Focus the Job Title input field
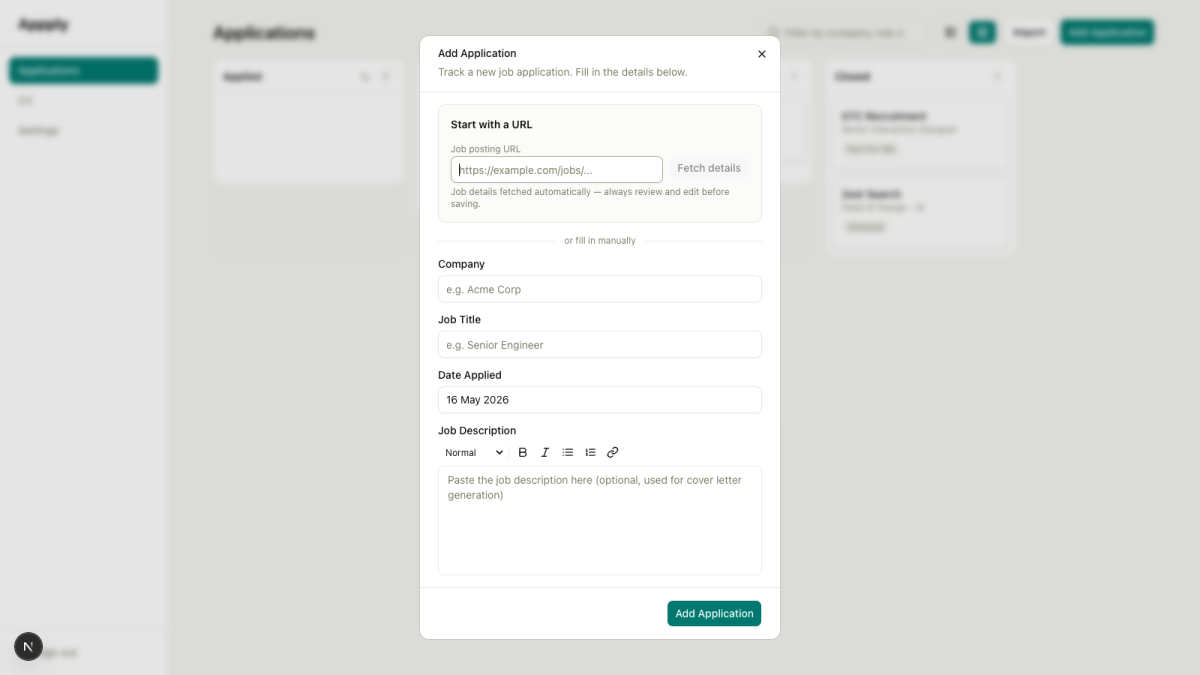Image resolution: width=1200 pixels, height=675 pixels. tap(600, 345)
